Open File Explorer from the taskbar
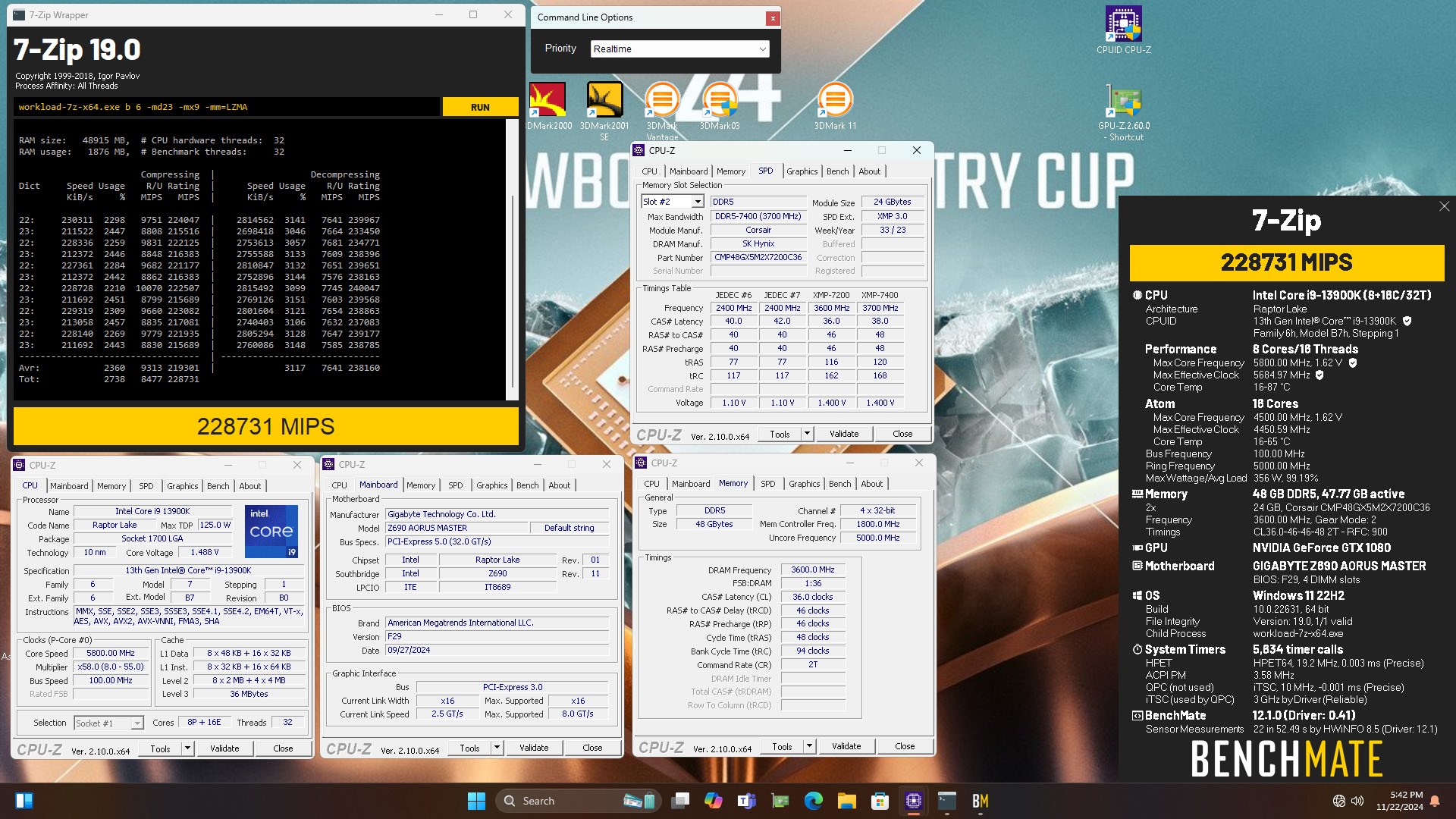Image resolution: width=1456 pixels, height=819 pixels. [x=847, y=801]
